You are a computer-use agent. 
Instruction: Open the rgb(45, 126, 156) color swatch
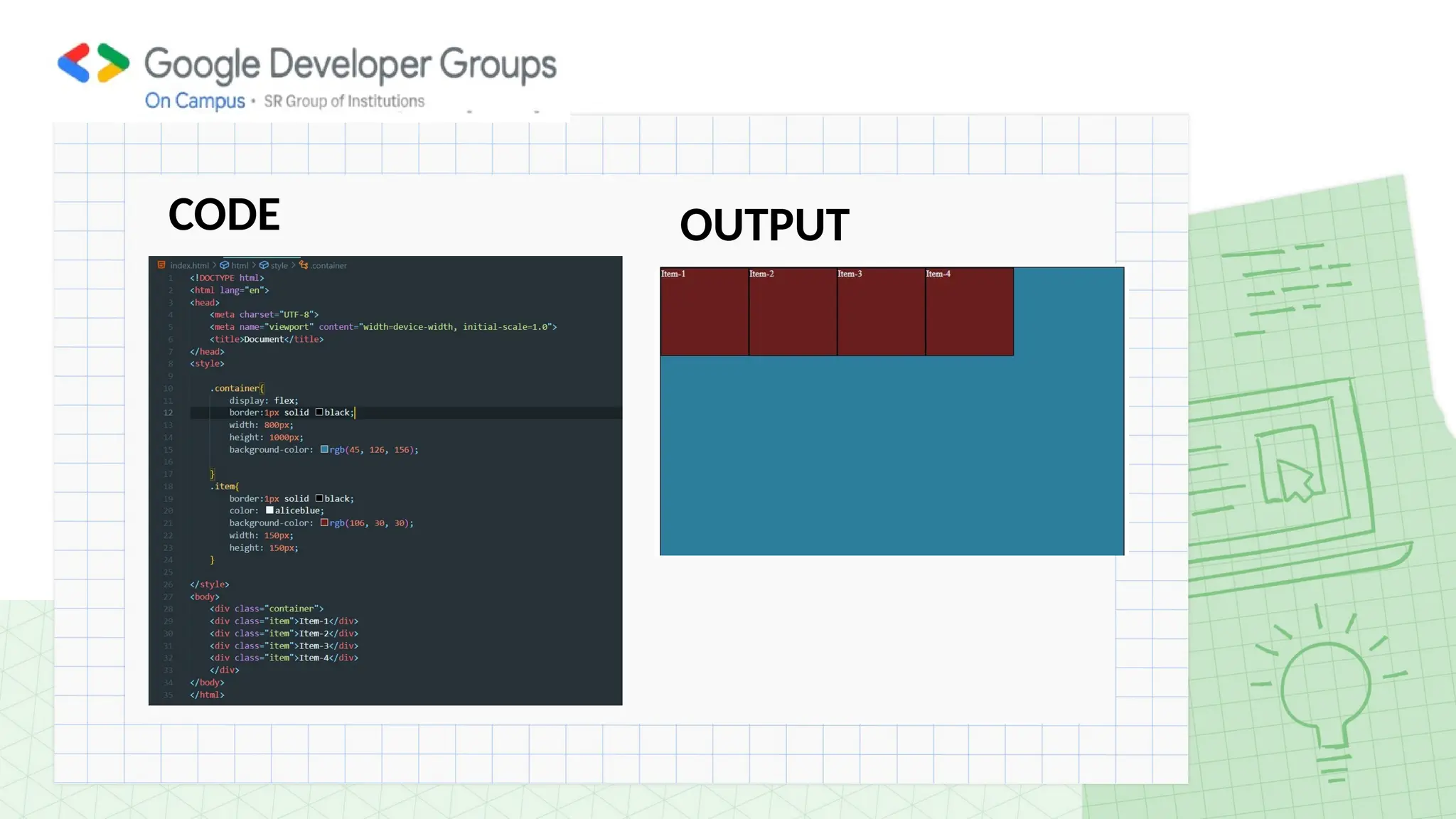tap(324, 449)
